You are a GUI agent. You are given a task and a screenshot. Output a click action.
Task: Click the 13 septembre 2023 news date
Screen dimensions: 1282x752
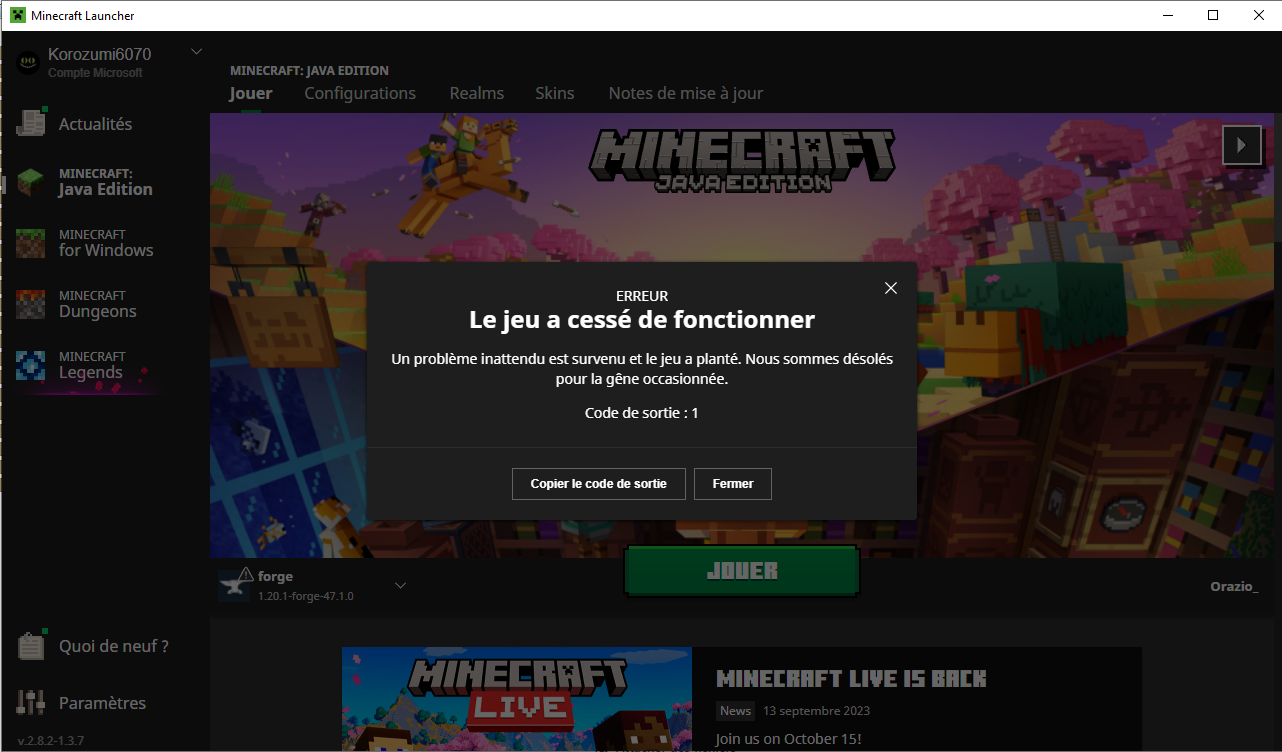[816, 711]
